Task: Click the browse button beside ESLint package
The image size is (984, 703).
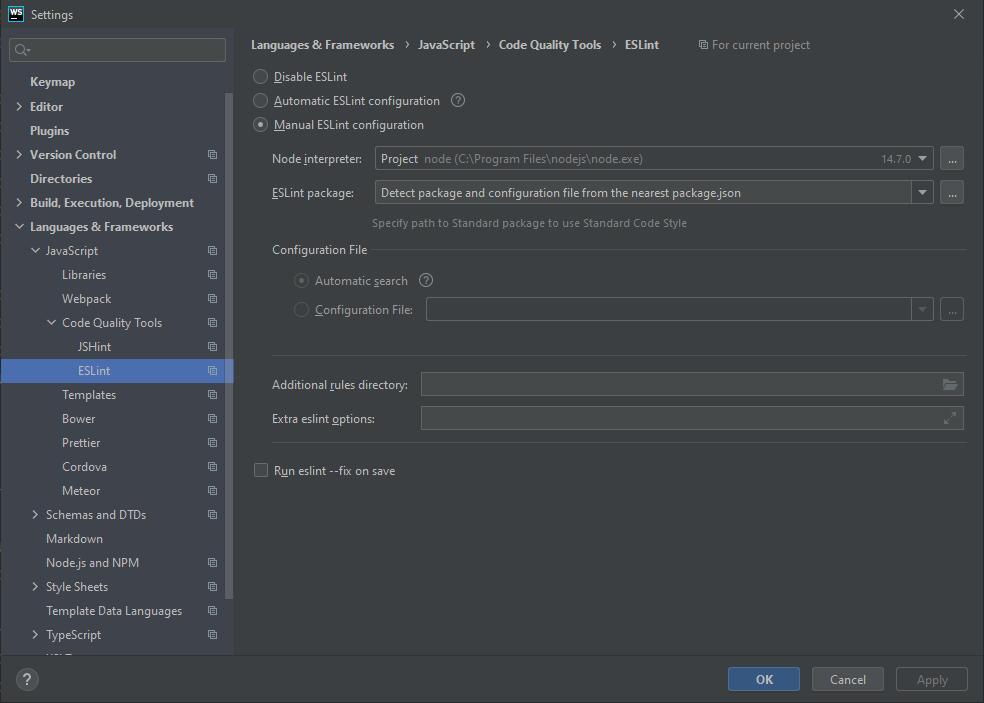Action: pos(952,193)
